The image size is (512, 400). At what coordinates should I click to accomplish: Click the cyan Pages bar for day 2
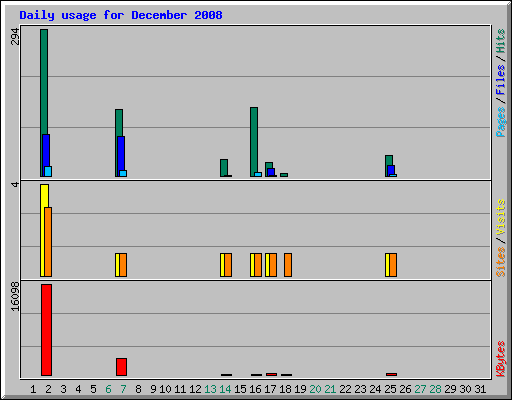point(48,171)
